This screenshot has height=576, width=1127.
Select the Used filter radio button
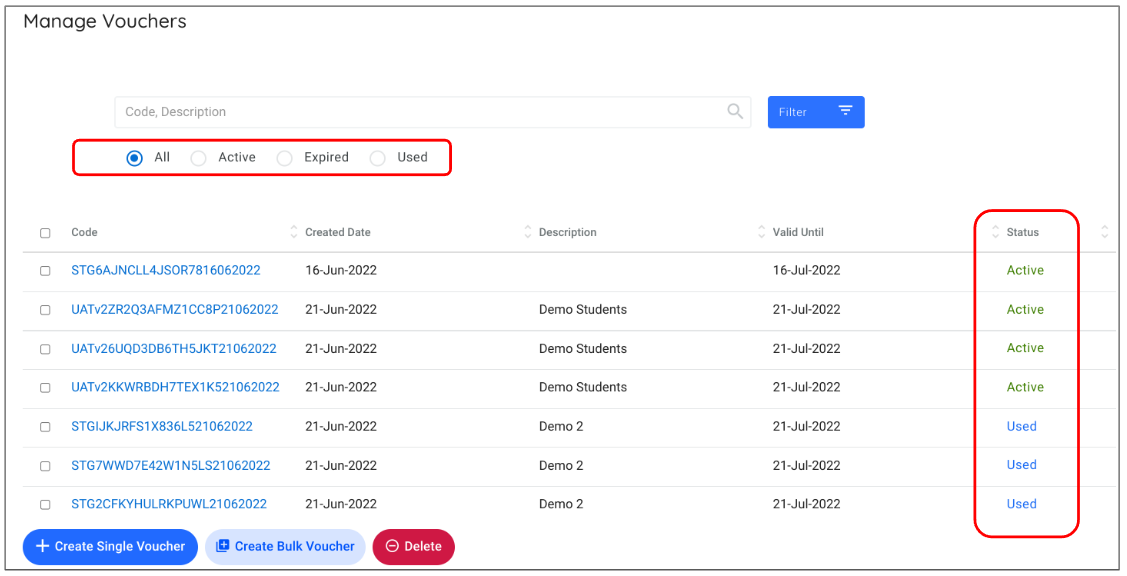378,157
